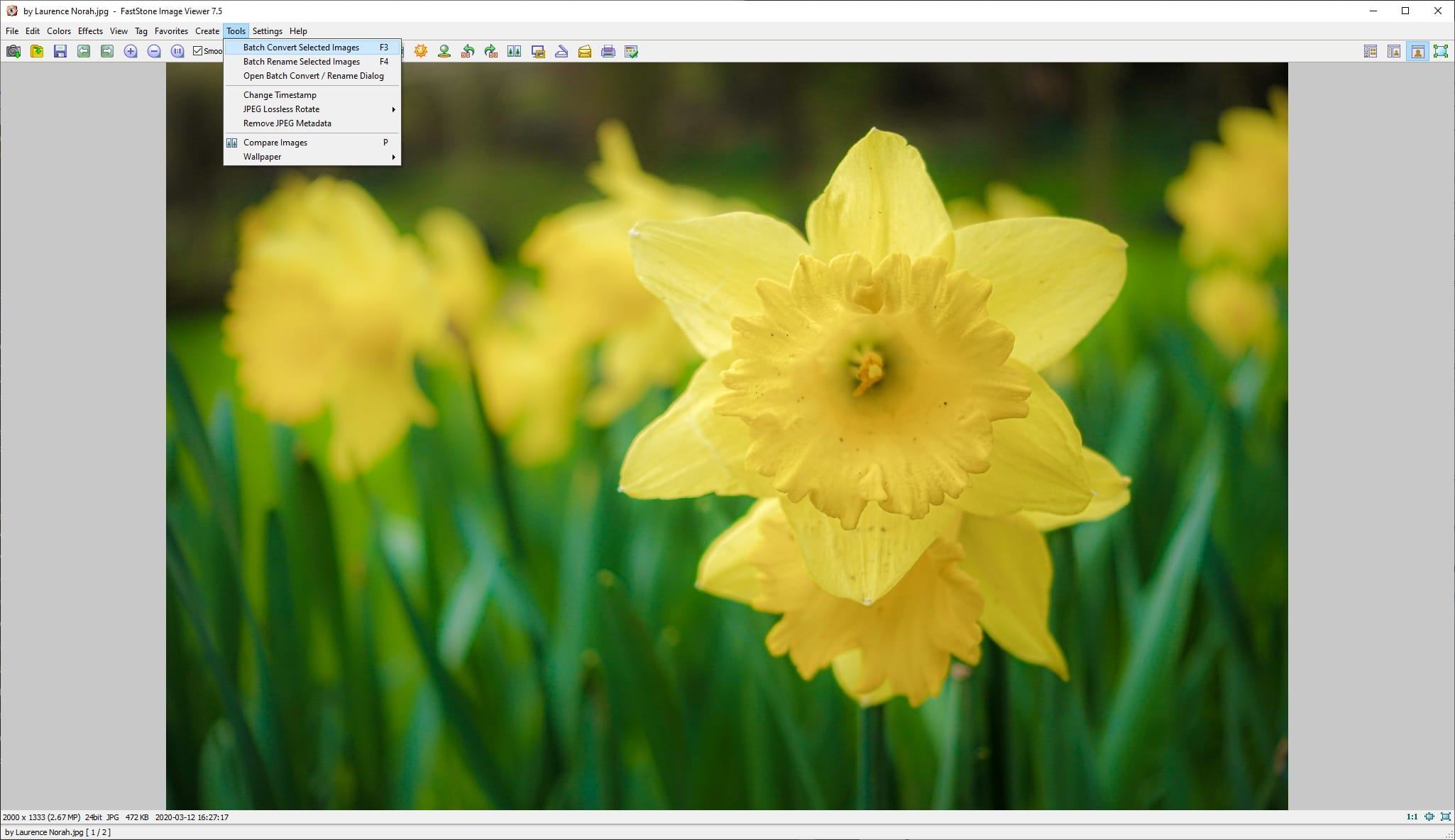
Task: Expand the Wallpaper submenu
Action: [x=262, y=156]
